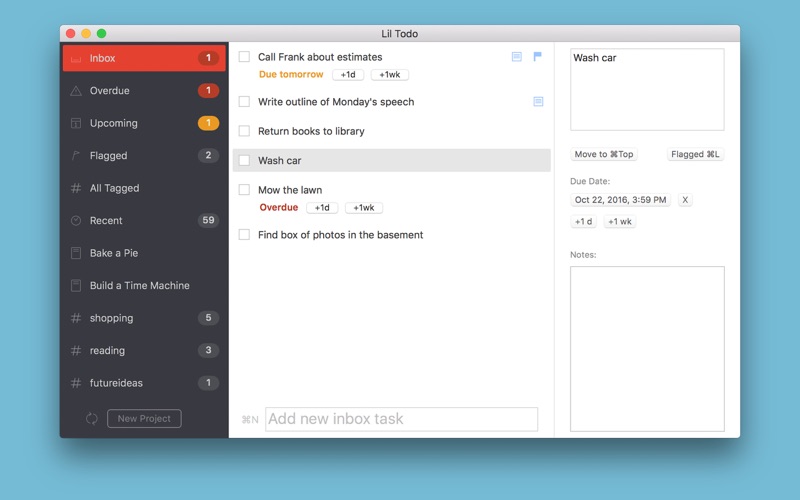Viewport: 800px width, 500px height.
Task: Select the Bake a Pie project
Action: [x=144, y=253]
